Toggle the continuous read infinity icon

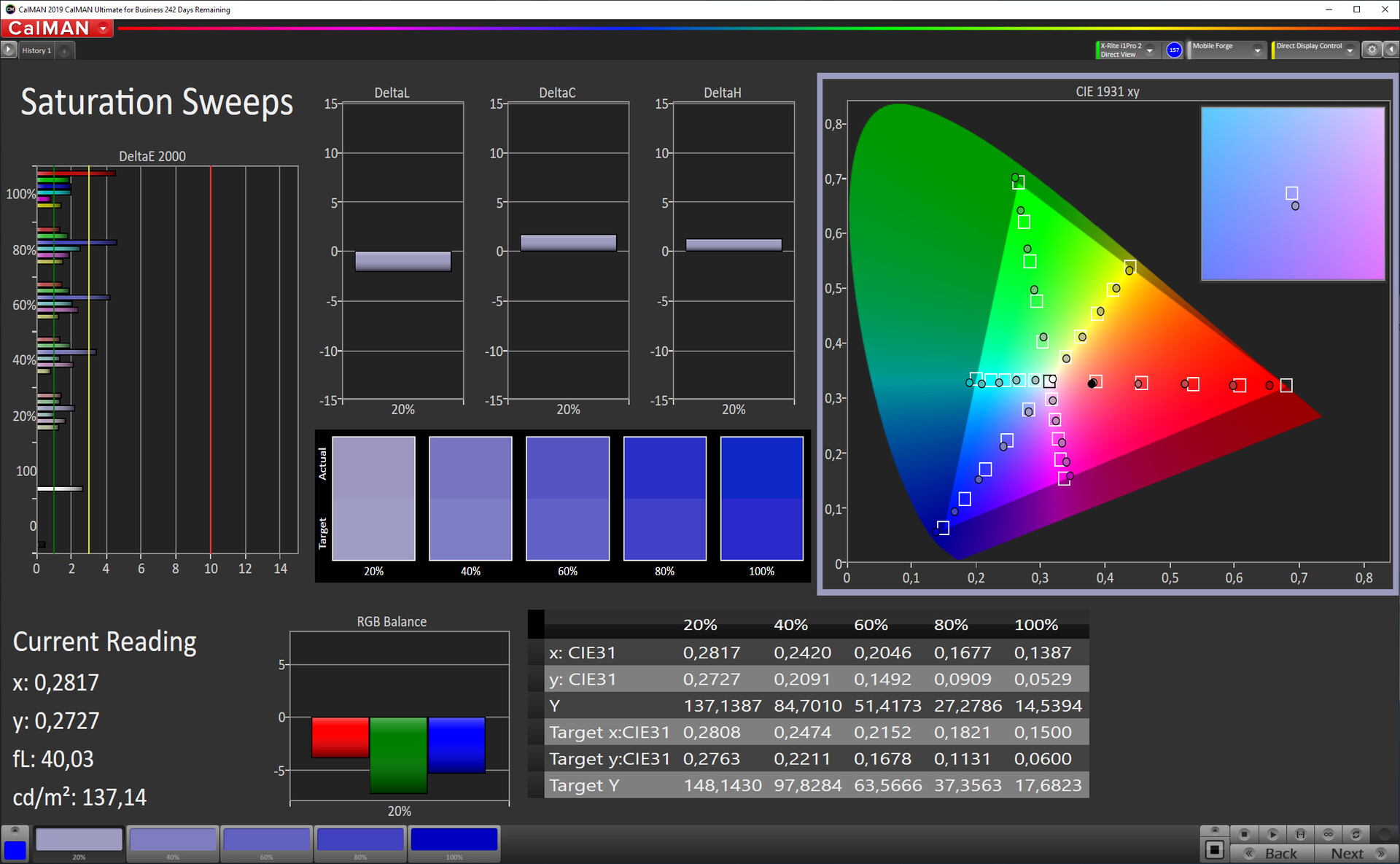click(1328, 834)
